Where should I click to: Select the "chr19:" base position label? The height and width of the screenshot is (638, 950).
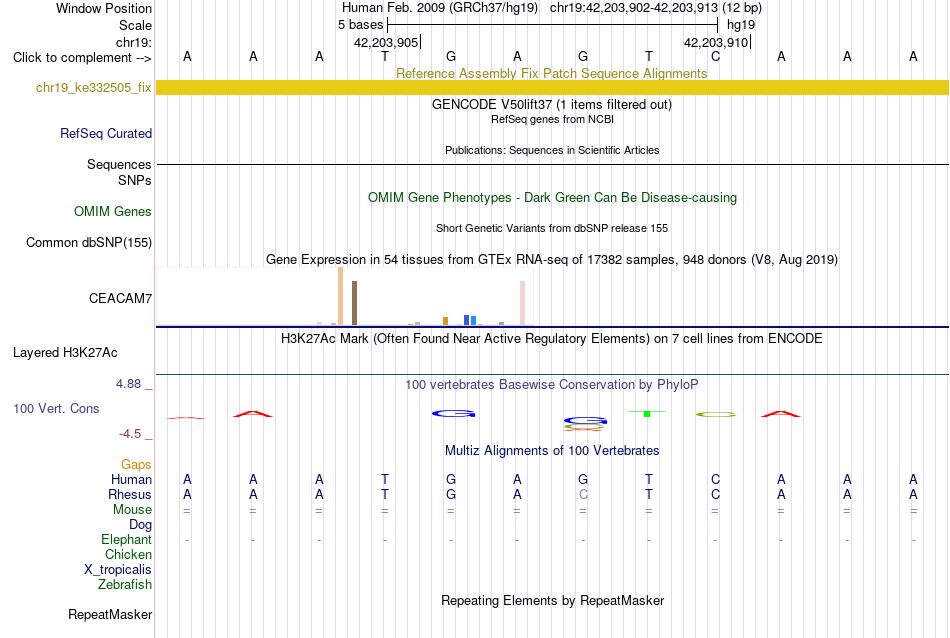pos(133,42)
